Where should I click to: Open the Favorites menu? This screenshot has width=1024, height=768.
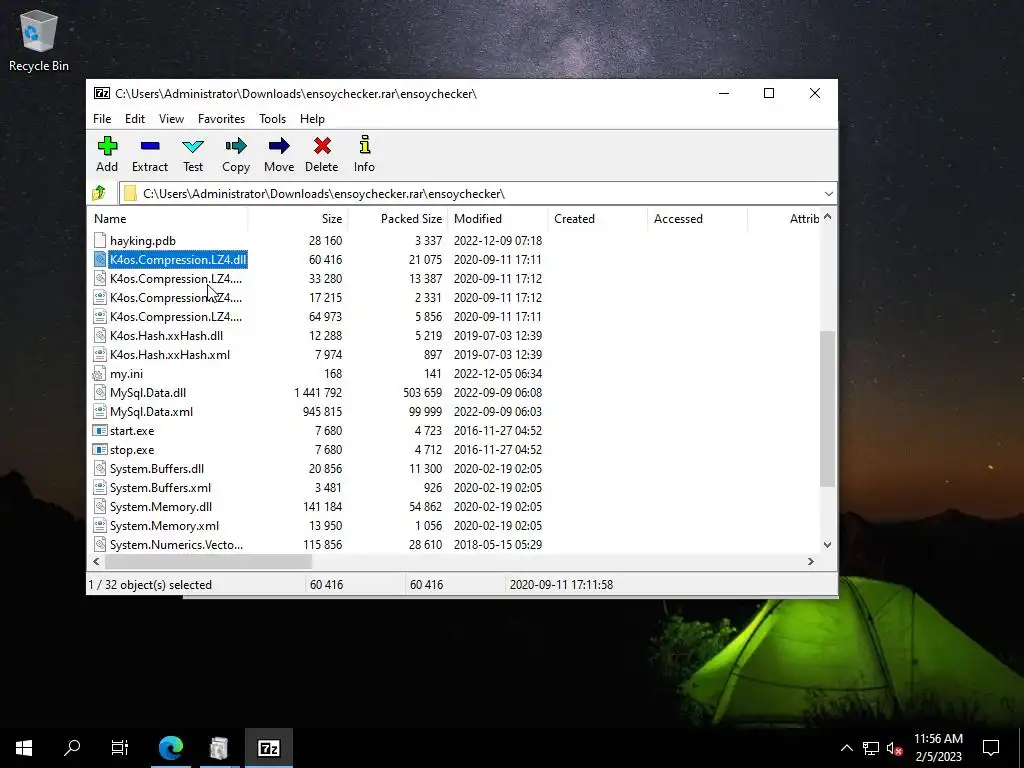221,119
